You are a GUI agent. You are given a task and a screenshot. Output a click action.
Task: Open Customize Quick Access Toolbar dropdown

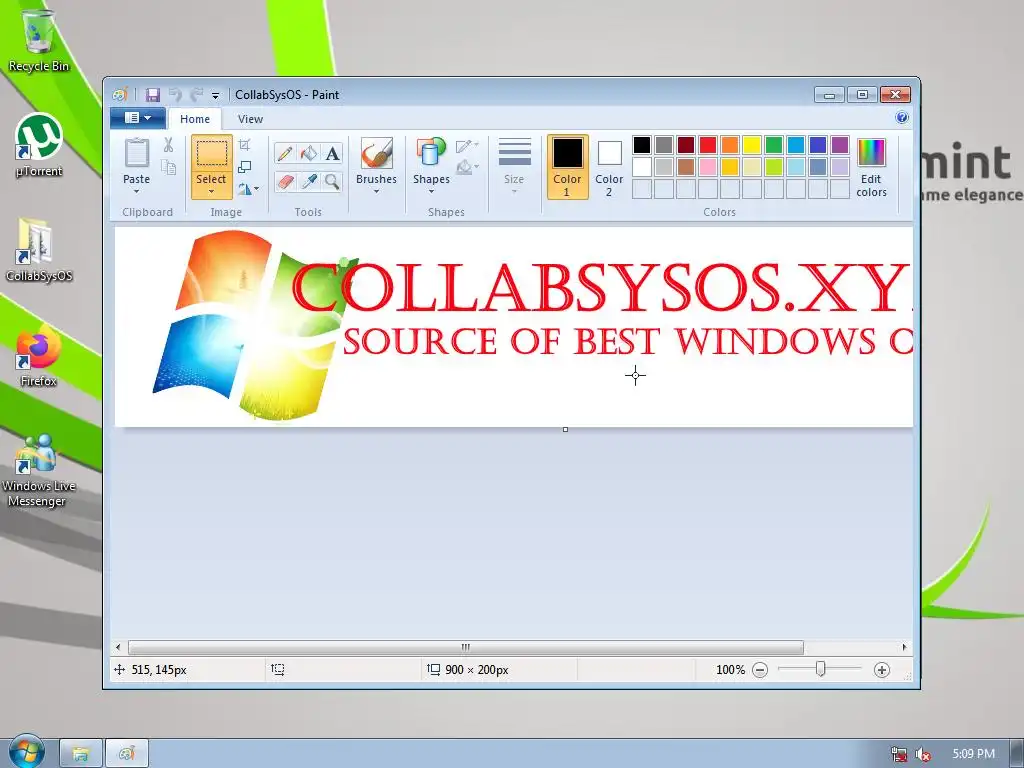(216, 96)
